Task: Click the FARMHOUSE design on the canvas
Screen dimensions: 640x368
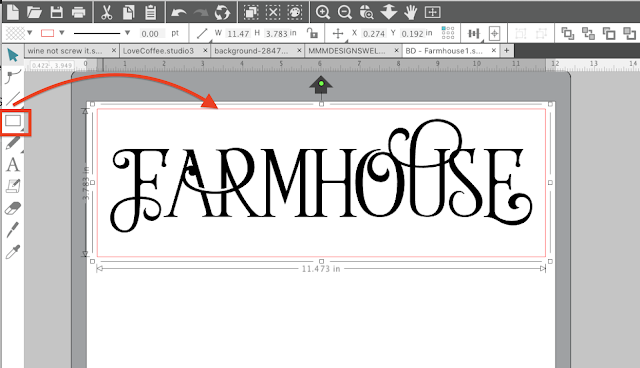Action: tap(321, 176)
